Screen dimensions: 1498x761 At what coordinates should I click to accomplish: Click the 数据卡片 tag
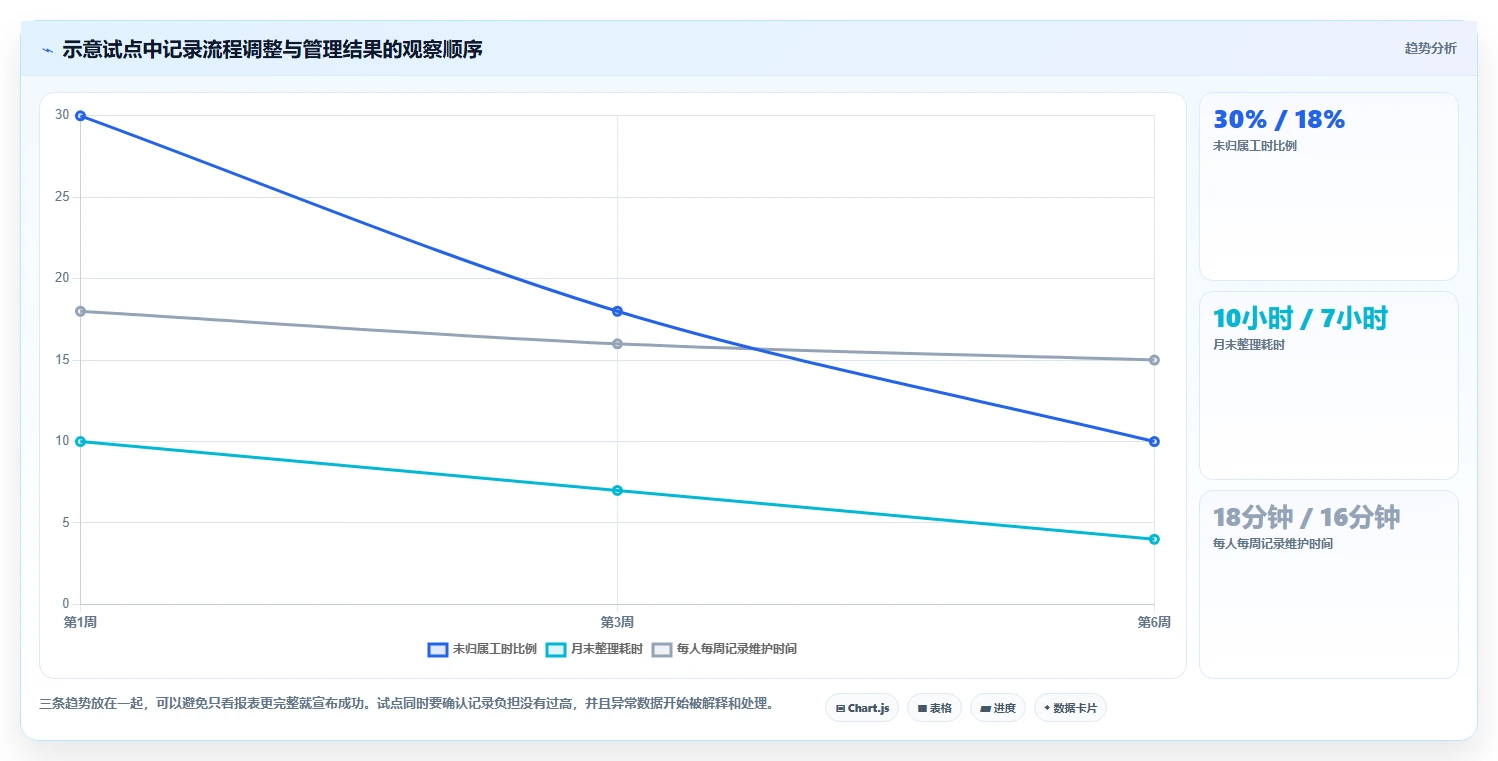1070,708
